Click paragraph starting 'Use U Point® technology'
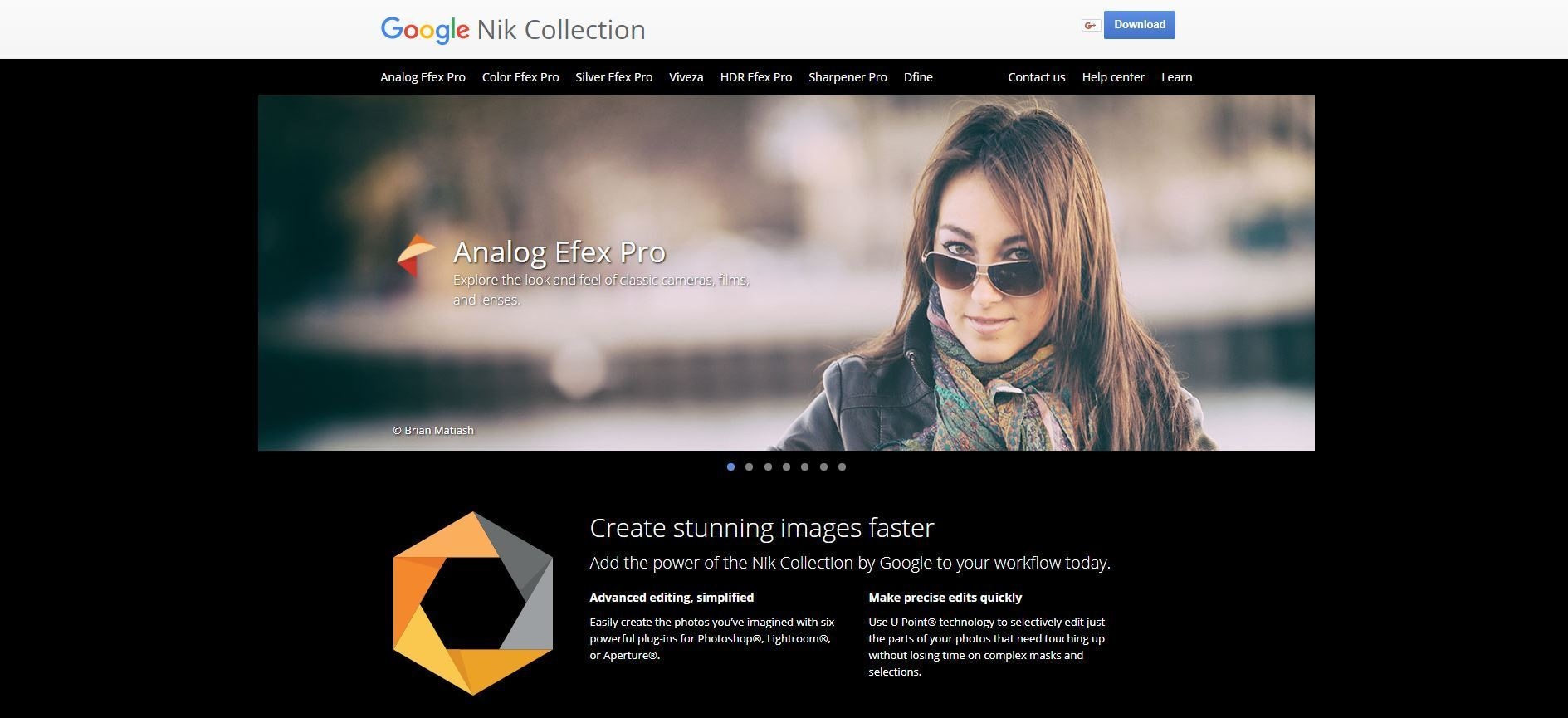This screenshot has width=1568, height=718. click(986, 647)
